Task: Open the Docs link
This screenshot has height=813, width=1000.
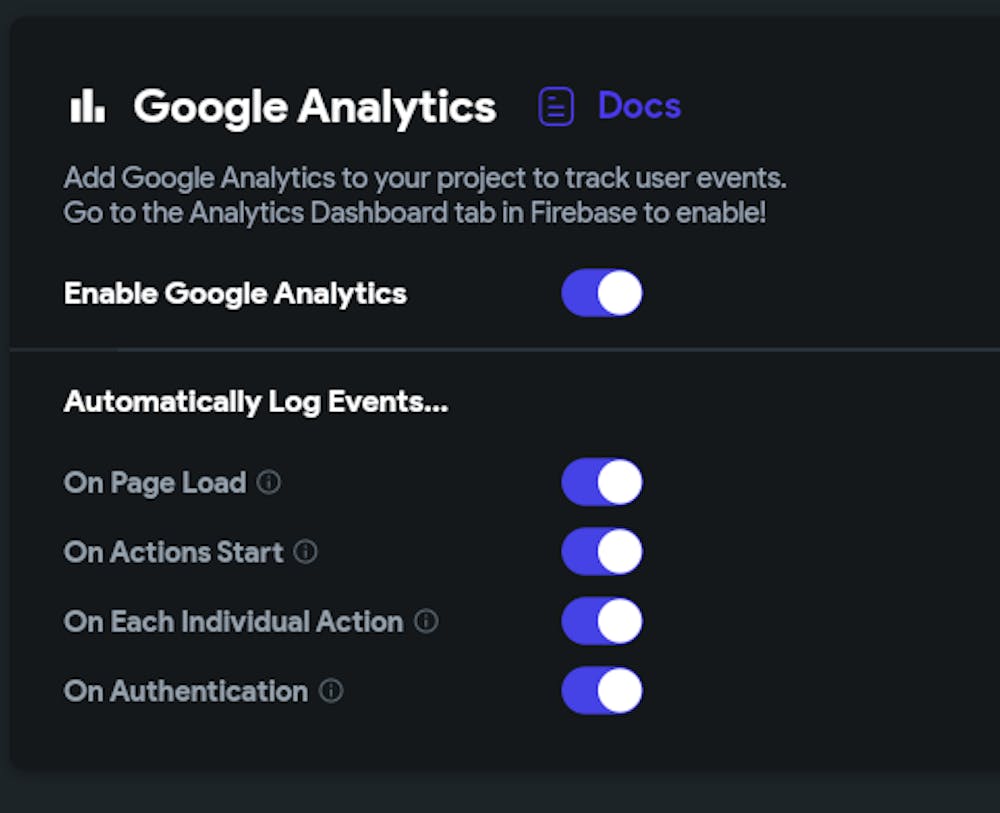Action: click(639, 106)
